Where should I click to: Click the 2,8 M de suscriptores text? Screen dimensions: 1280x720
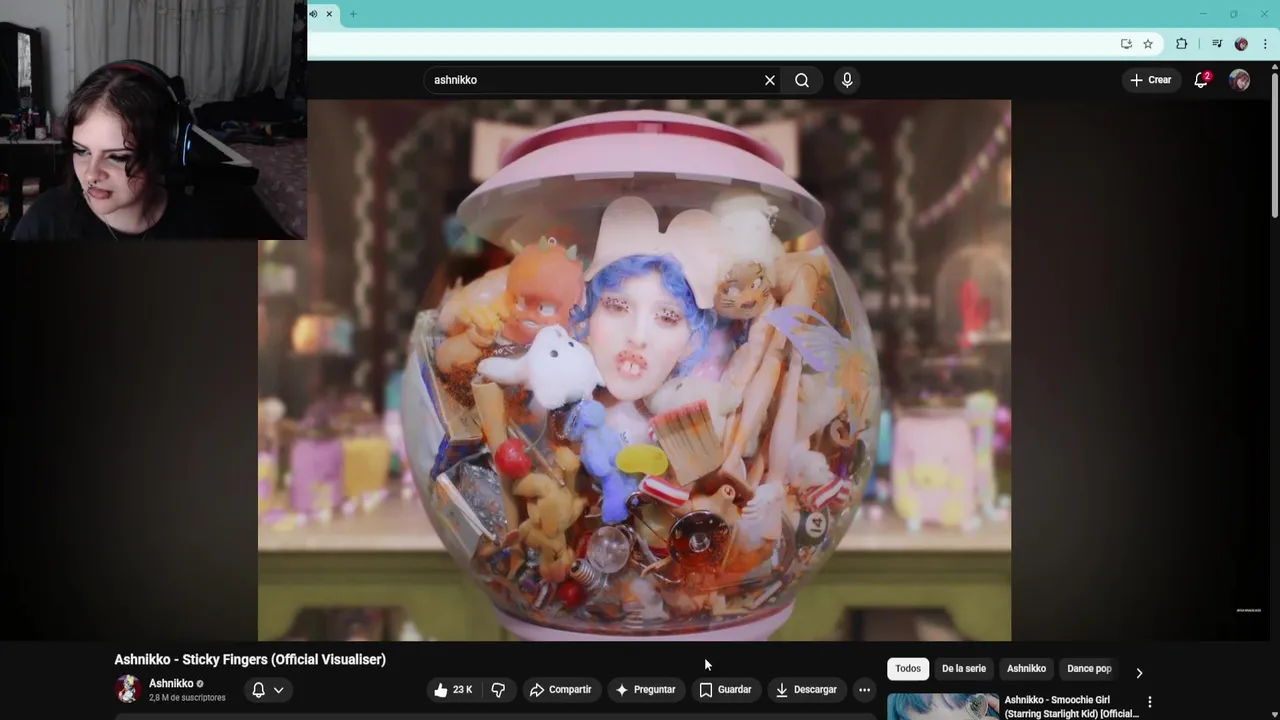click(187, 698)
